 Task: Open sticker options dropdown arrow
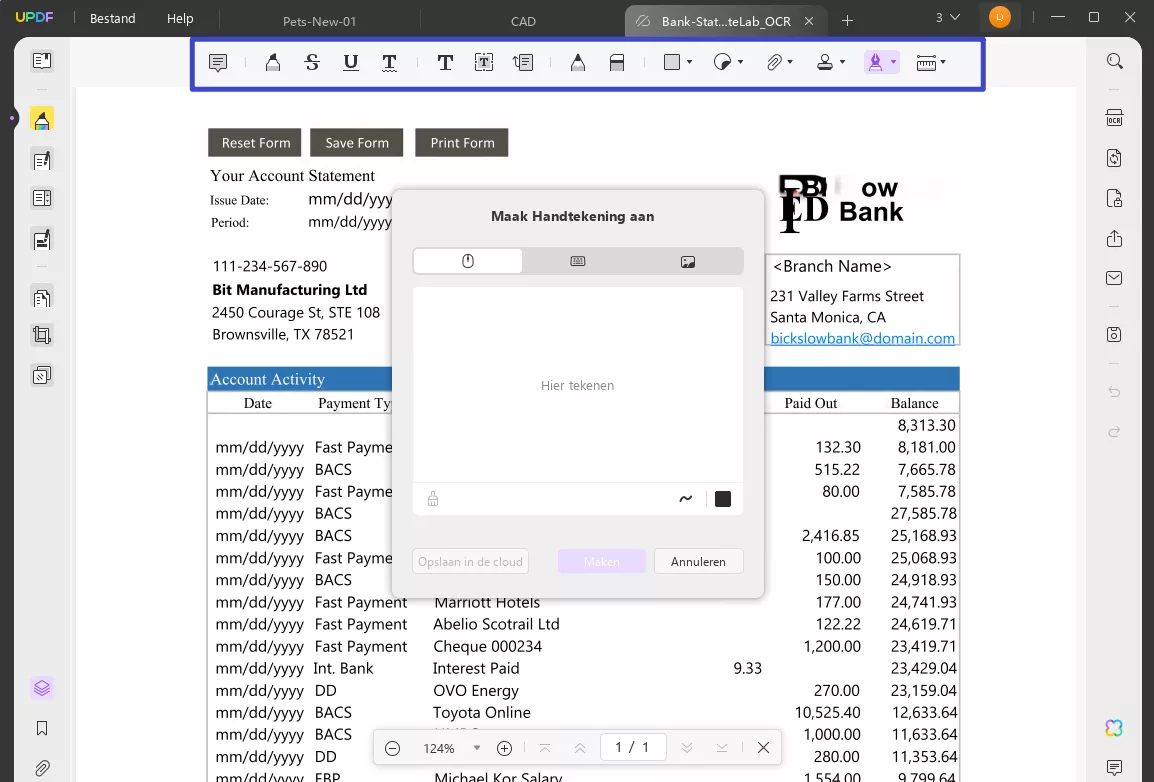[x=740, y=63]
